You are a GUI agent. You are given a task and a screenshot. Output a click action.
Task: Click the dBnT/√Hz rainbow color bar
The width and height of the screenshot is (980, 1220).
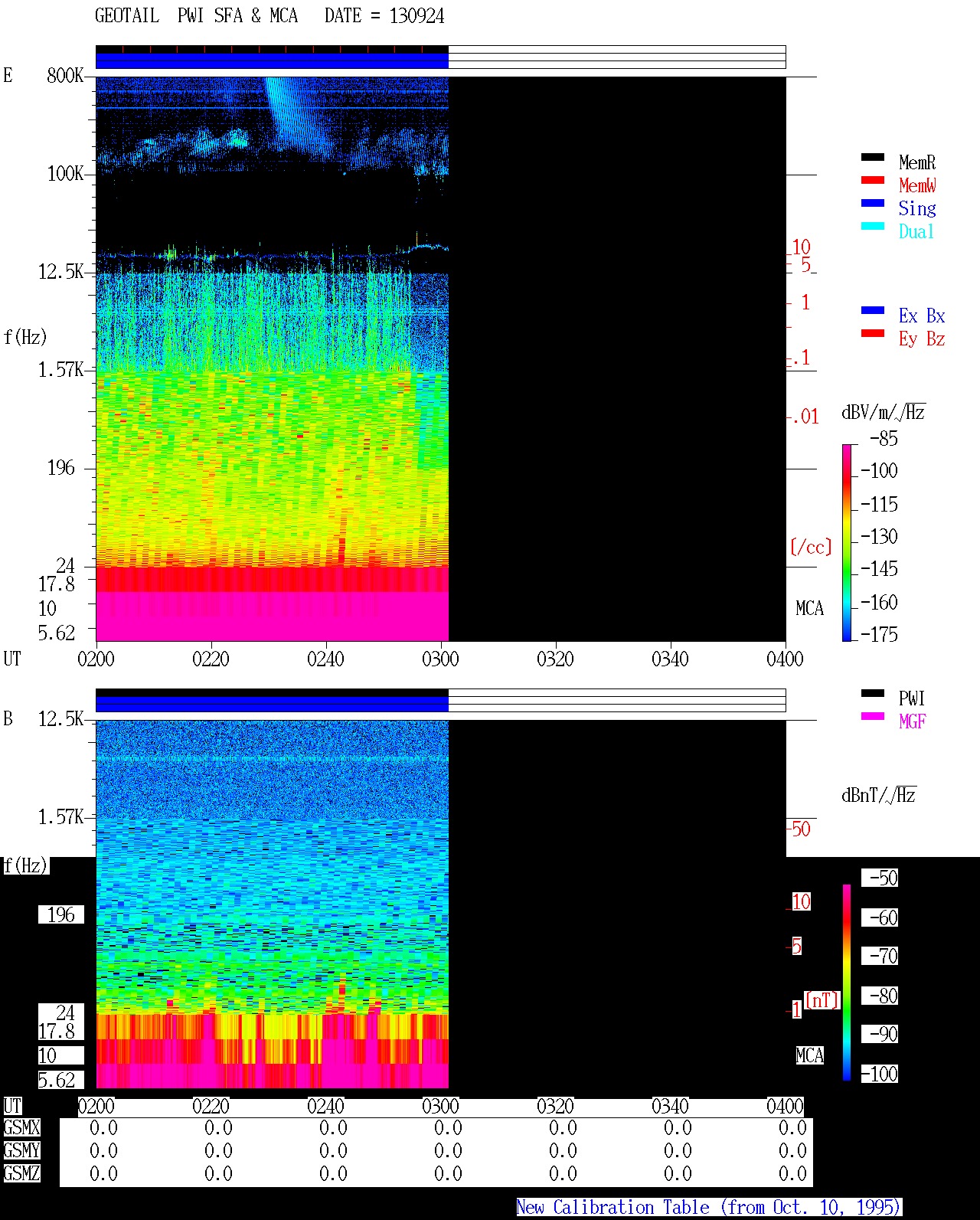coord(846,983)
